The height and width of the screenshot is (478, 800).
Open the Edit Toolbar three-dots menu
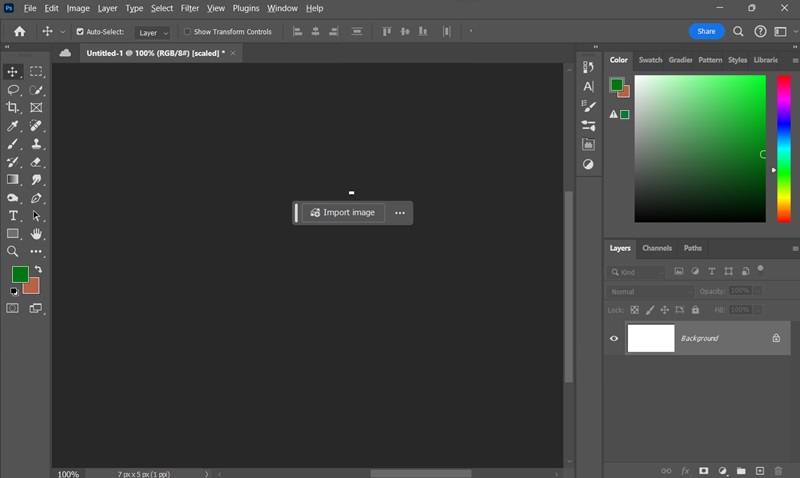(36, 251)
